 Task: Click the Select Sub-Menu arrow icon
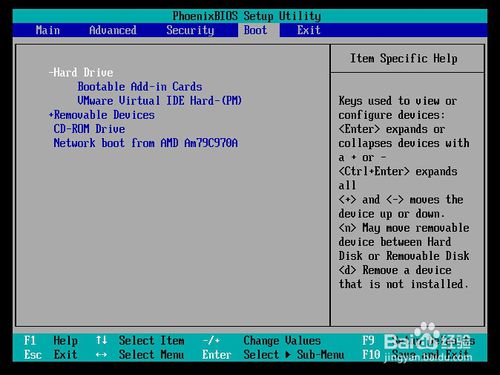(x=288, y=355)
